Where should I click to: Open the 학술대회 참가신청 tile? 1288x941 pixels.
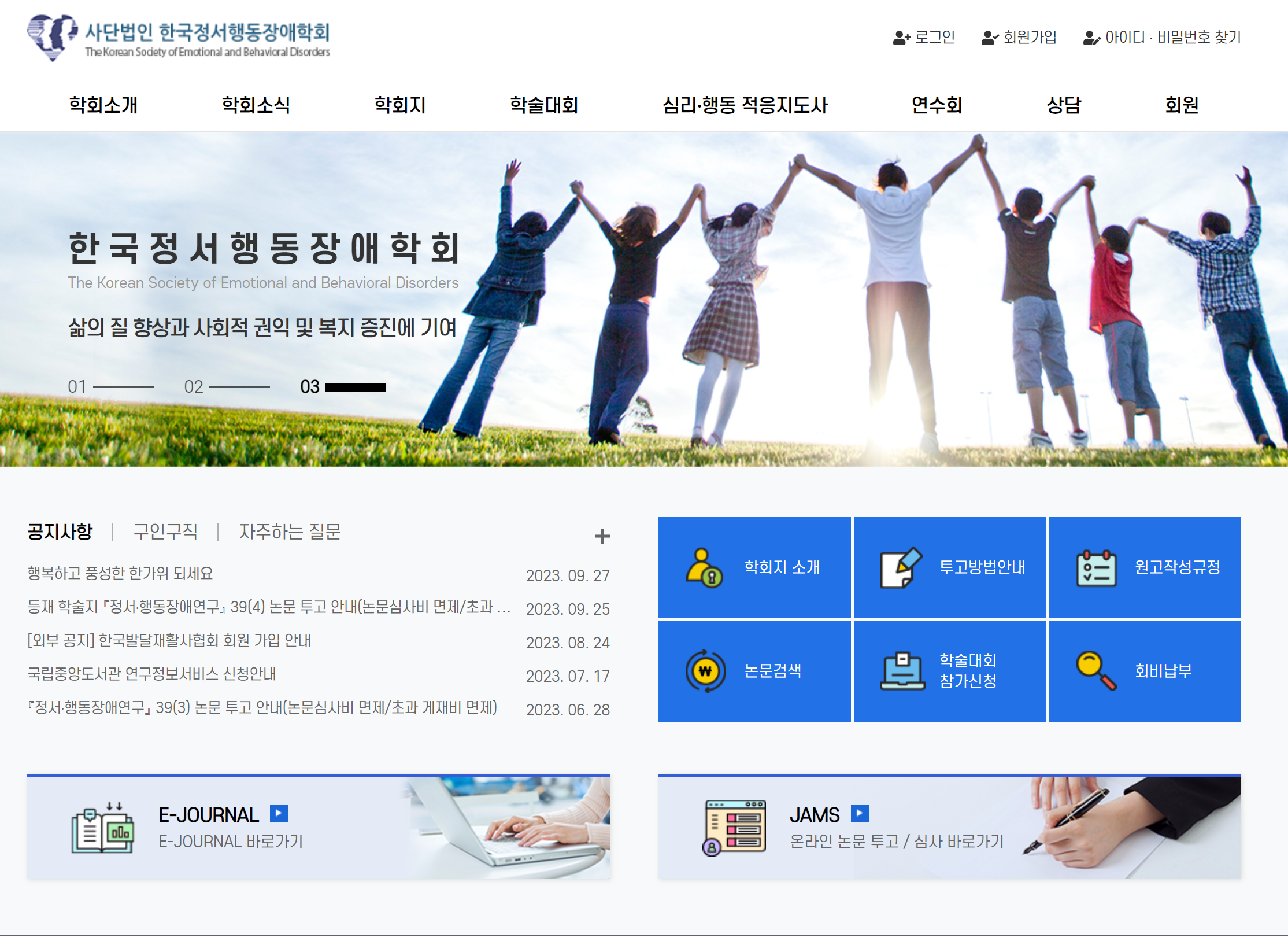[950, 671]
